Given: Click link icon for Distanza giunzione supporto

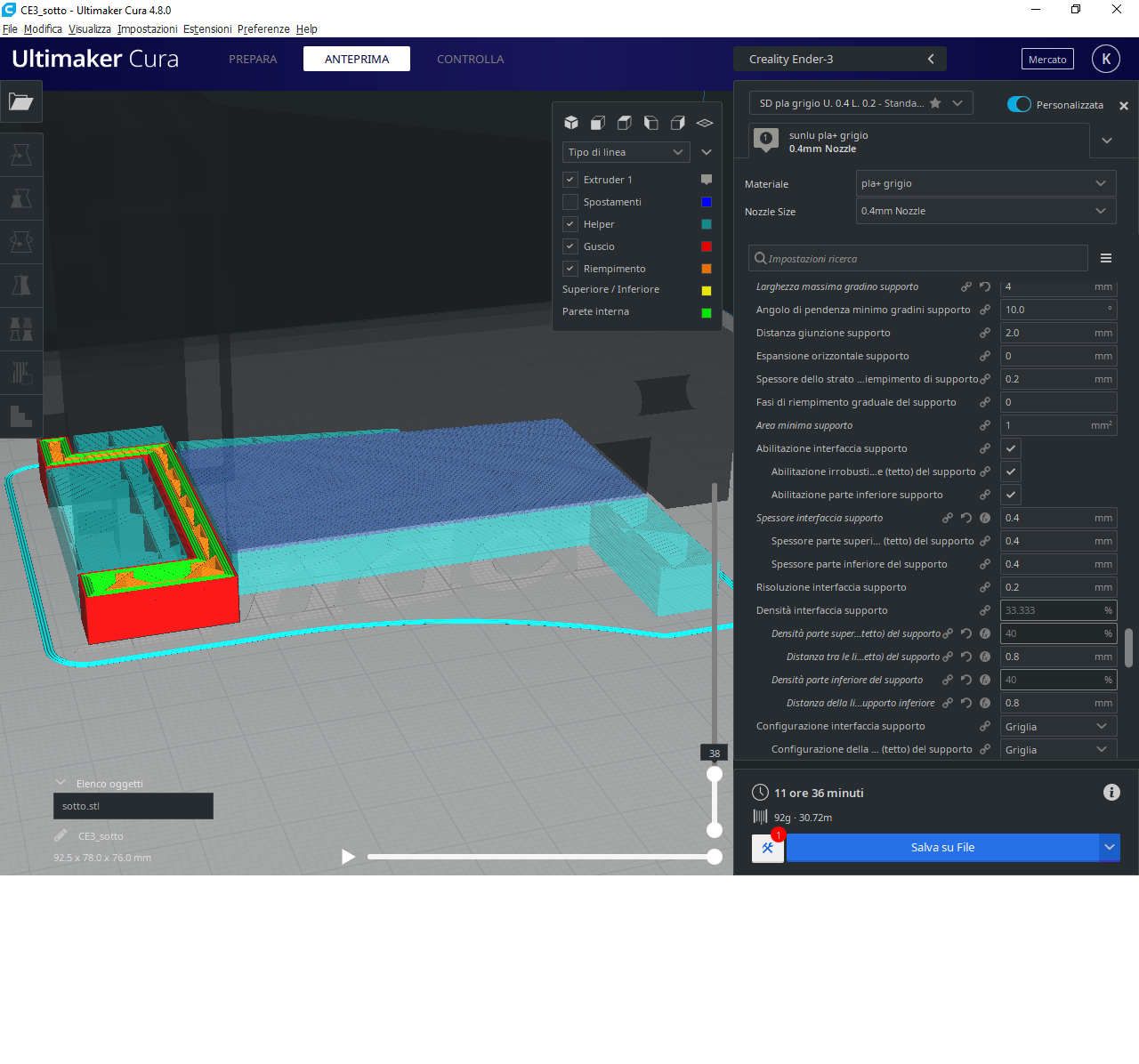Looking at the screenshot, I should coord(985,333).
